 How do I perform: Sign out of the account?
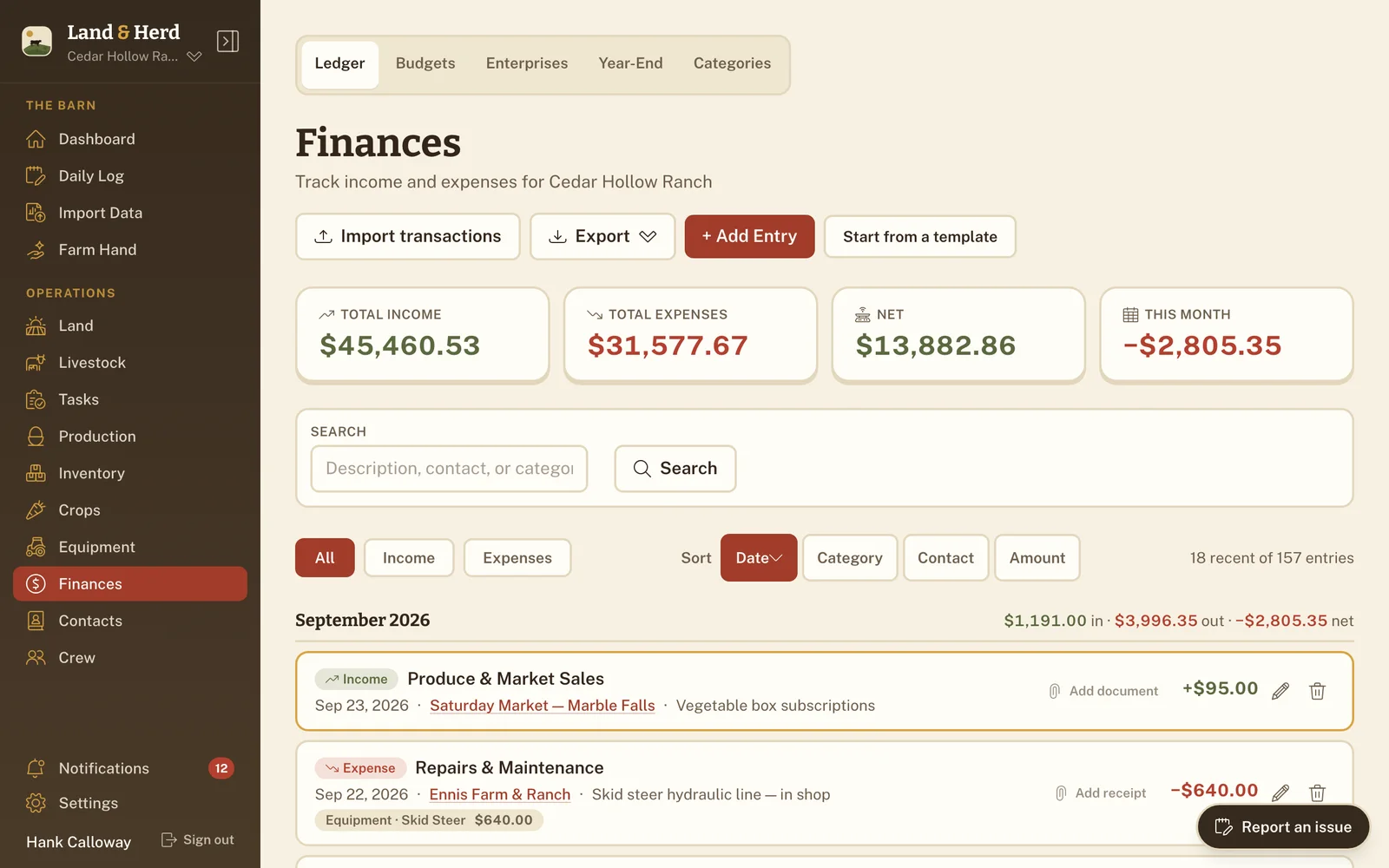pyautogui.click(x=198, y=840)
